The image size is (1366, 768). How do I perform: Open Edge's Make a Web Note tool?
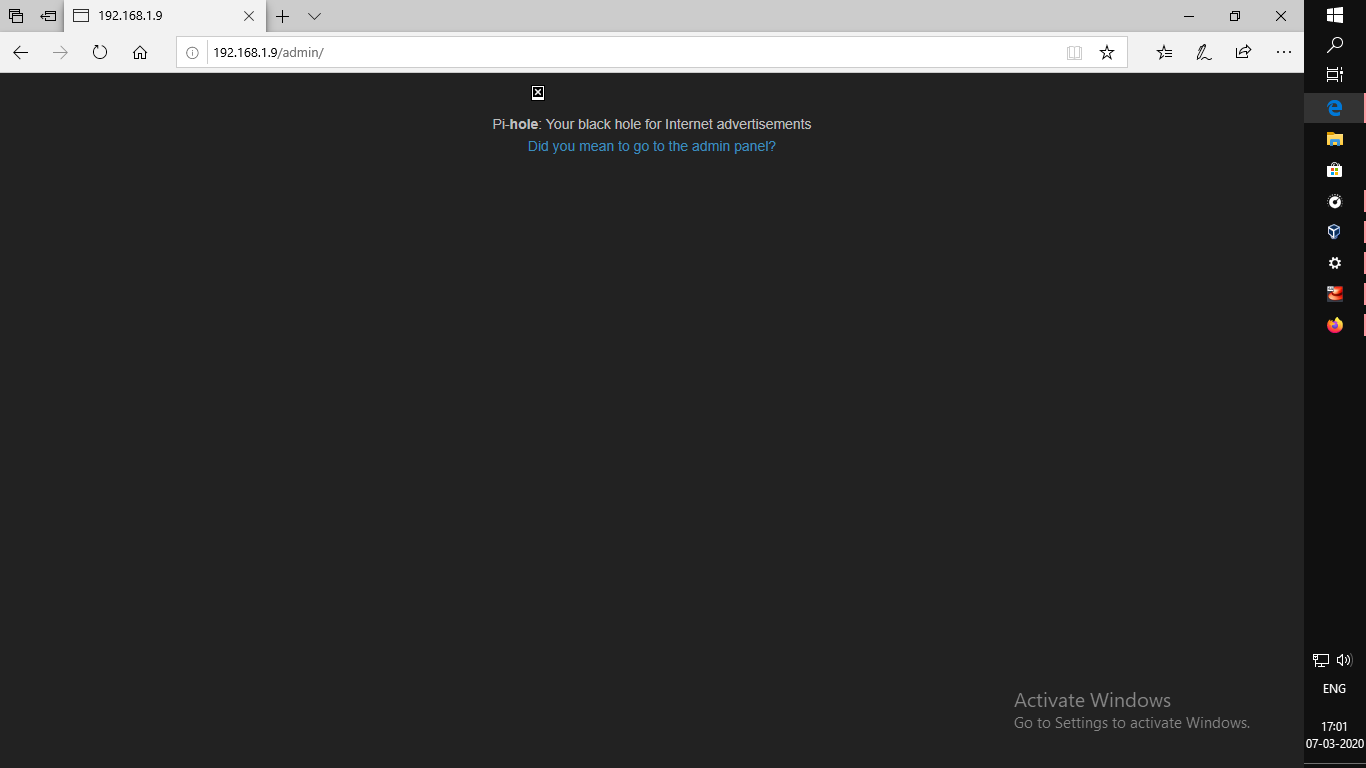tap(1203, 52)
